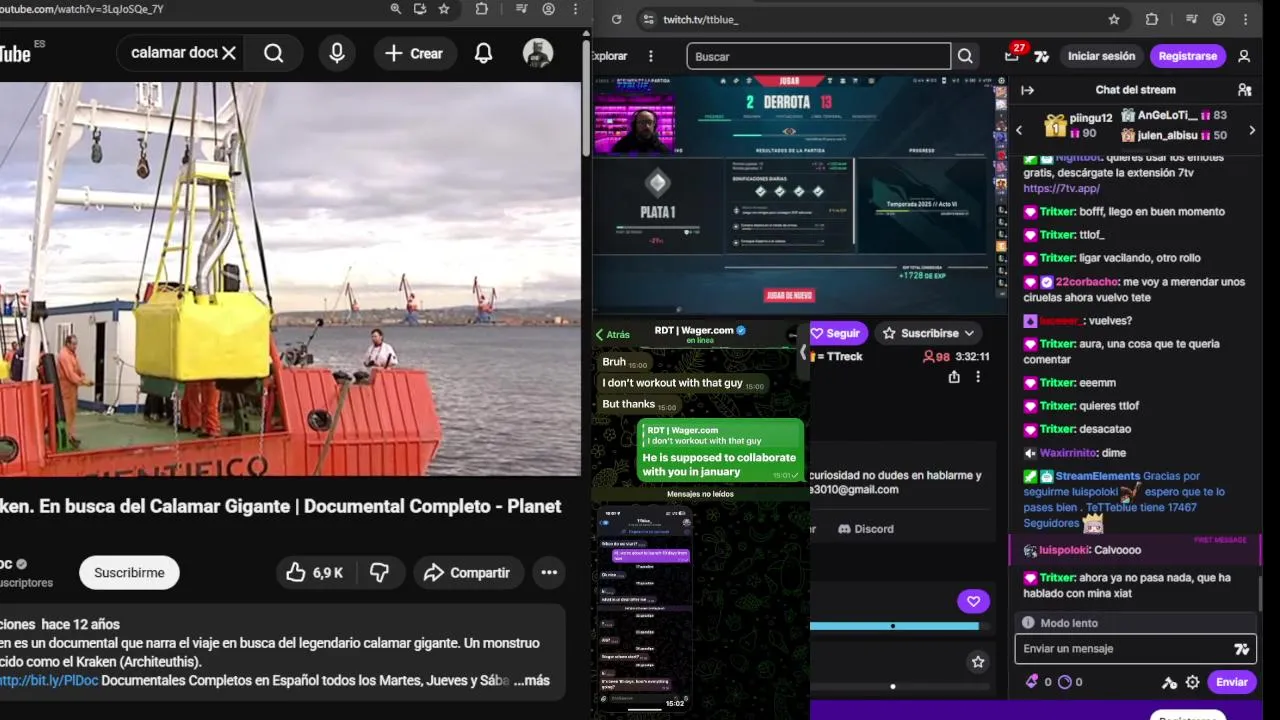The height and width of the screenshot is (720, 1280).
Task: Reload the Twitch browser page
Action: click(616, 19)
